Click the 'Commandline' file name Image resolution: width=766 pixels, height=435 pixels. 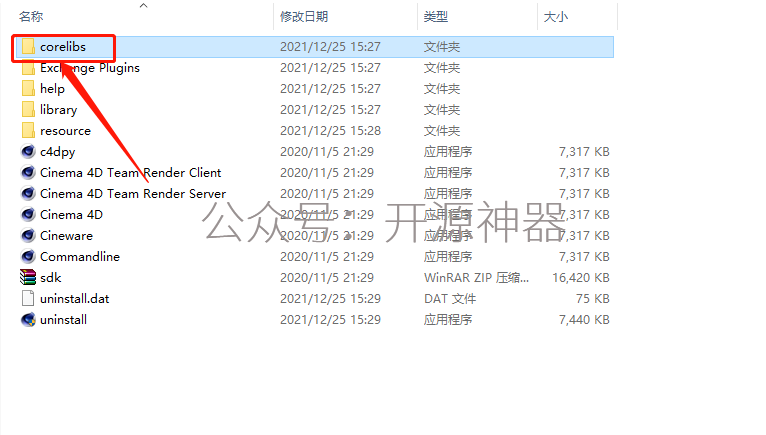(80, 257)
